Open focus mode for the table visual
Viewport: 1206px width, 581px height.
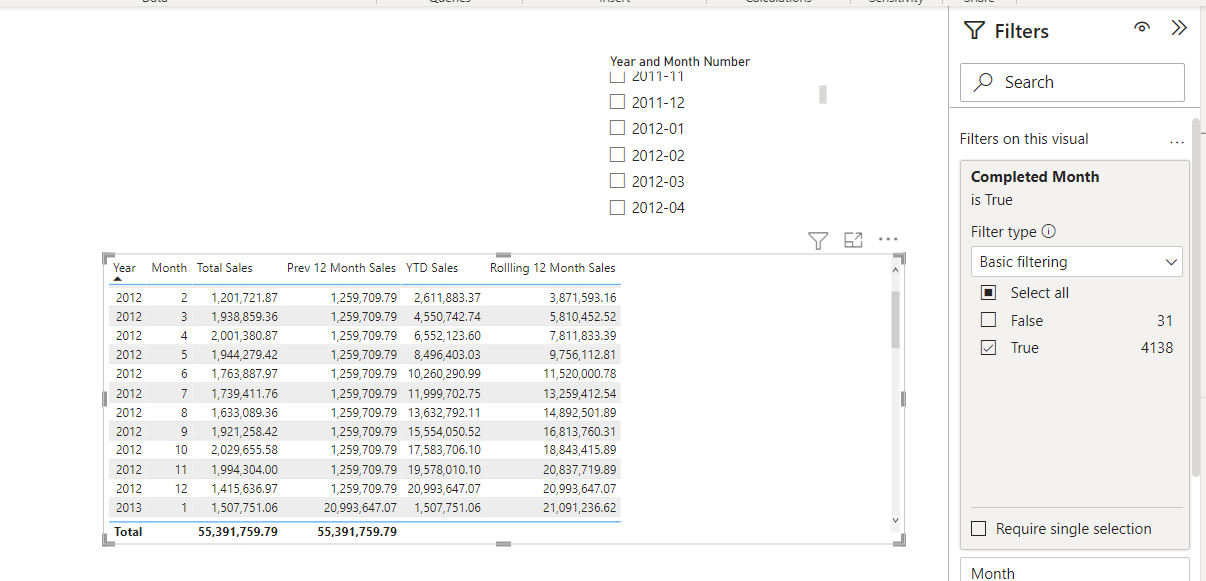click(853, 240)
